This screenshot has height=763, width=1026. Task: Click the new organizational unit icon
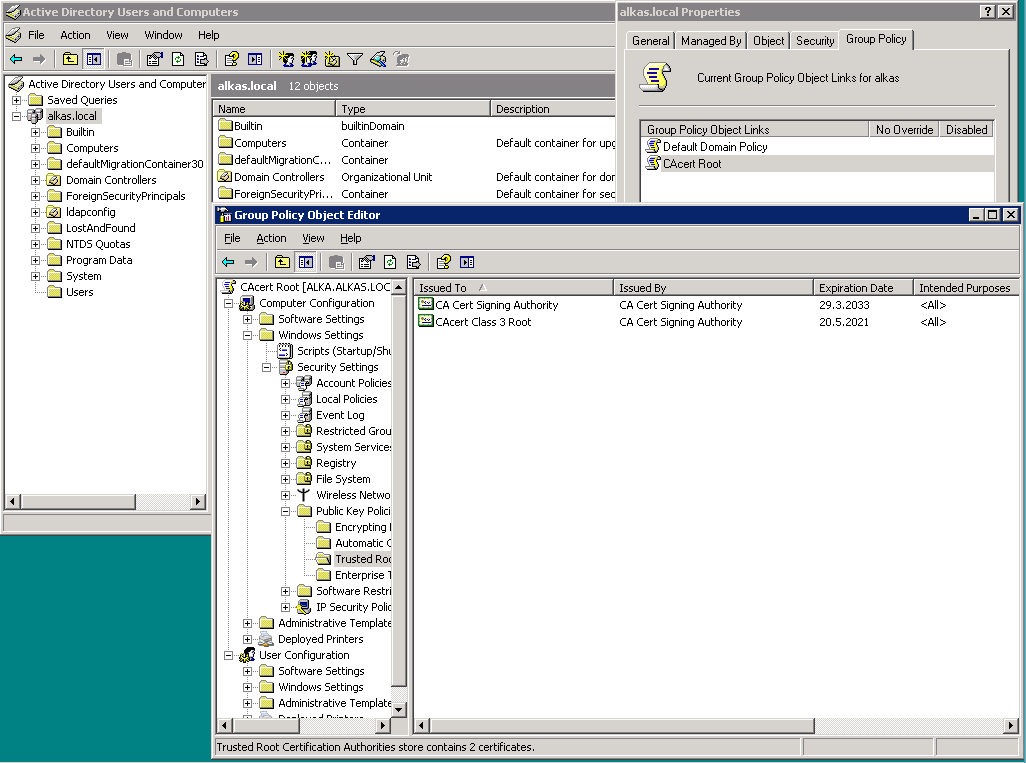[331, 59]
